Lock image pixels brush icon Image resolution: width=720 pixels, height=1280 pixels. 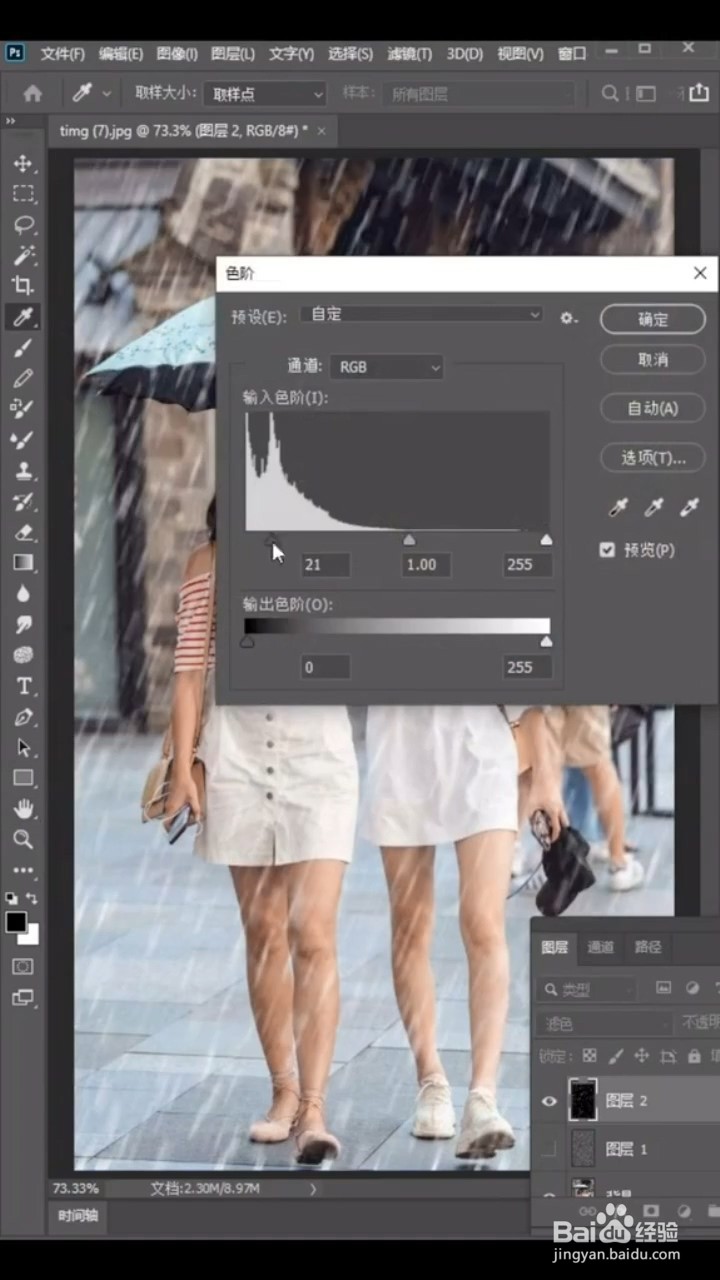pos(616,1055)
